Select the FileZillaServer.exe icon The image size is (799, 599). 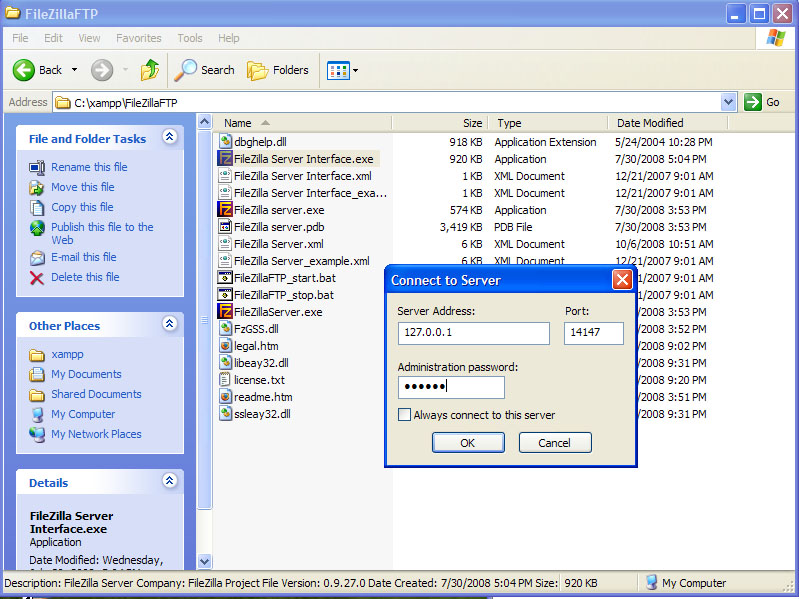pyautogui.click(x=225, y=311)
